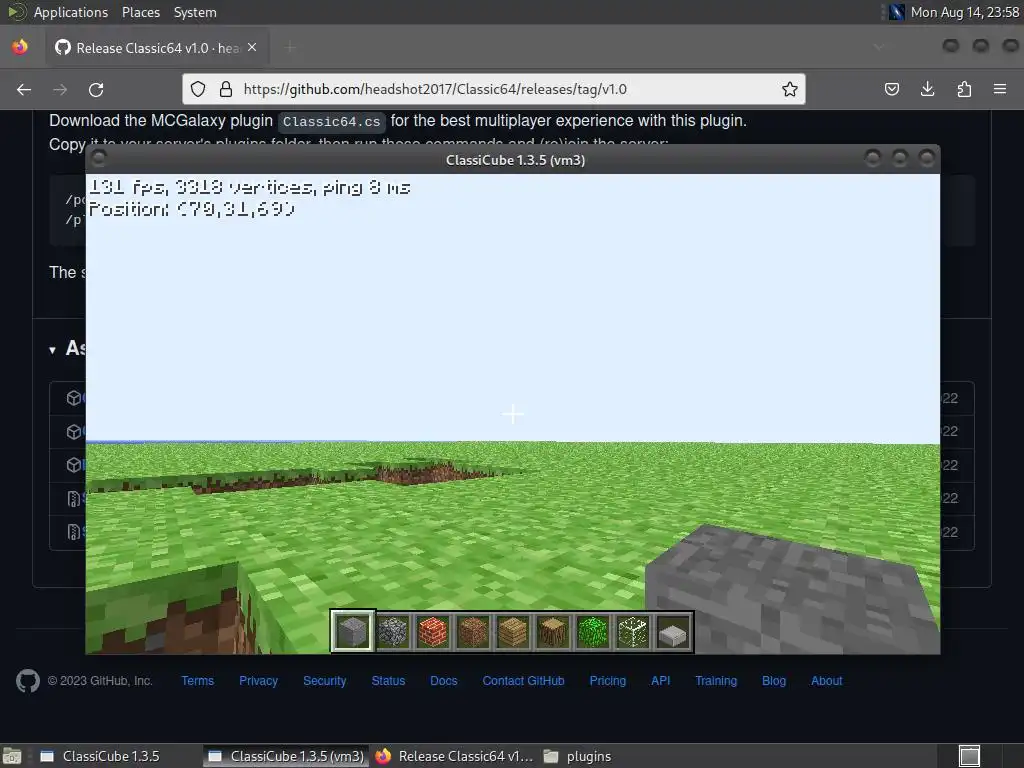The width and height of the screenshot is (1024, 768).
Task: Bookmark this page with the star icon
Action: pos(790,89)
